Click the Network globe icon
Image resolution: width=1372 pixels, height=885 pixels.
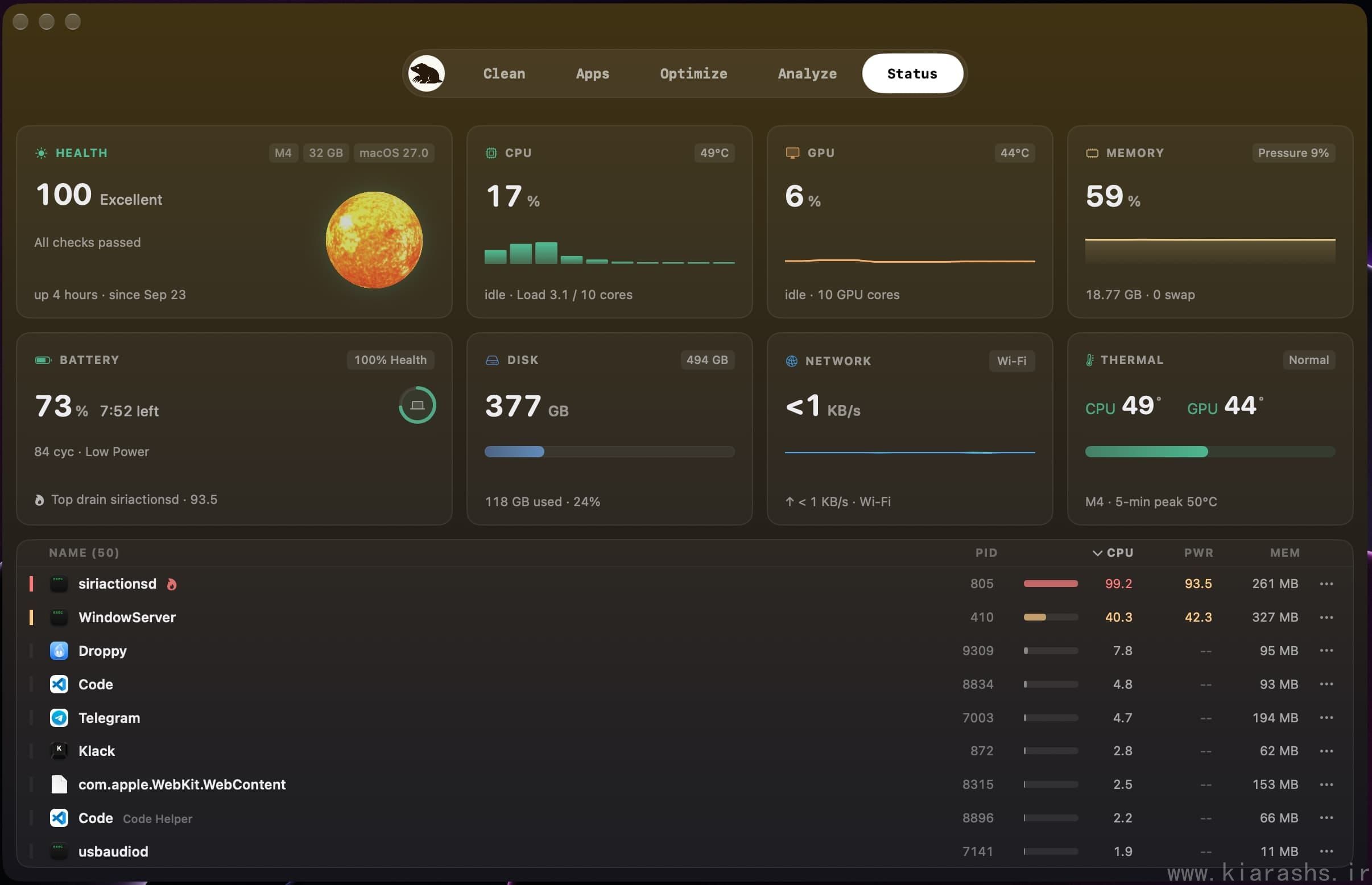tap(791, 361)
